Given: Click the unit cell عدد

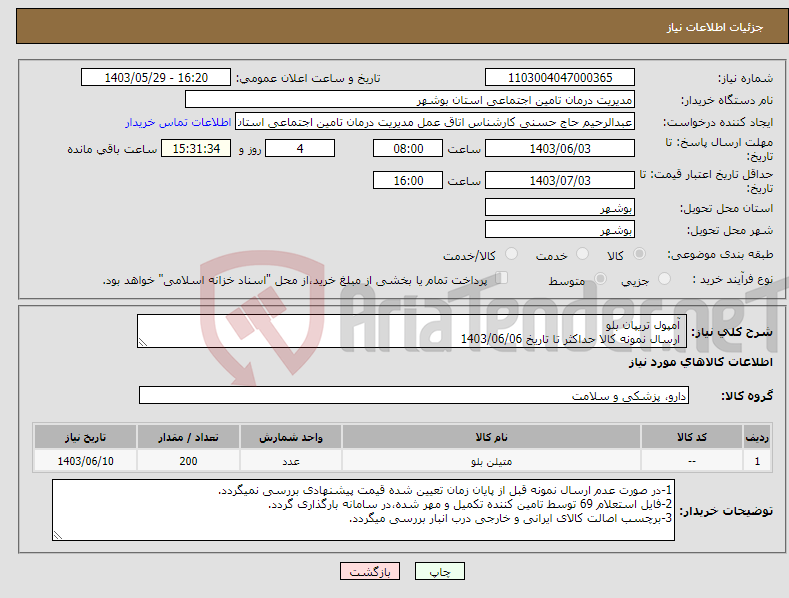Looking at the screenshot, I should click(x=291, y=461).
